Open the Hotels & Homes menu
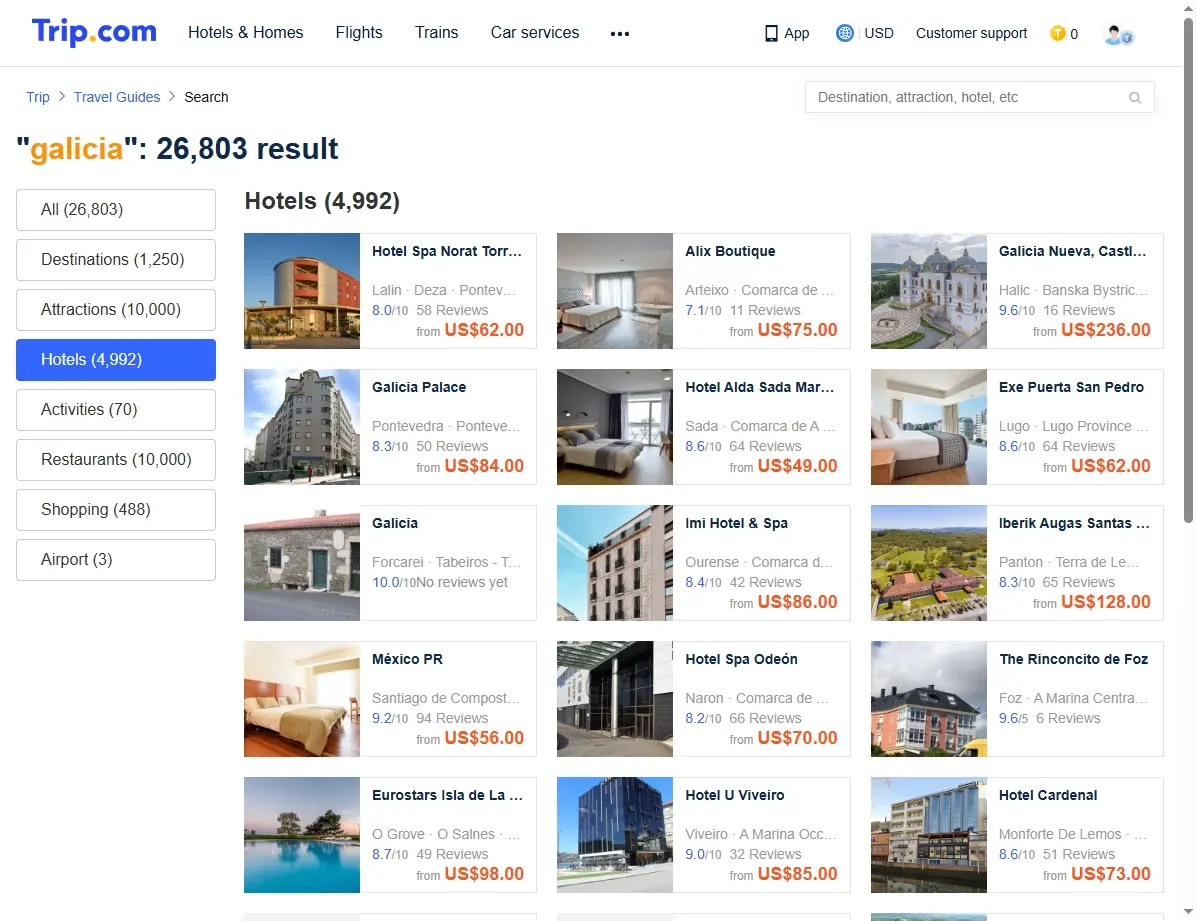 [246, 32]
